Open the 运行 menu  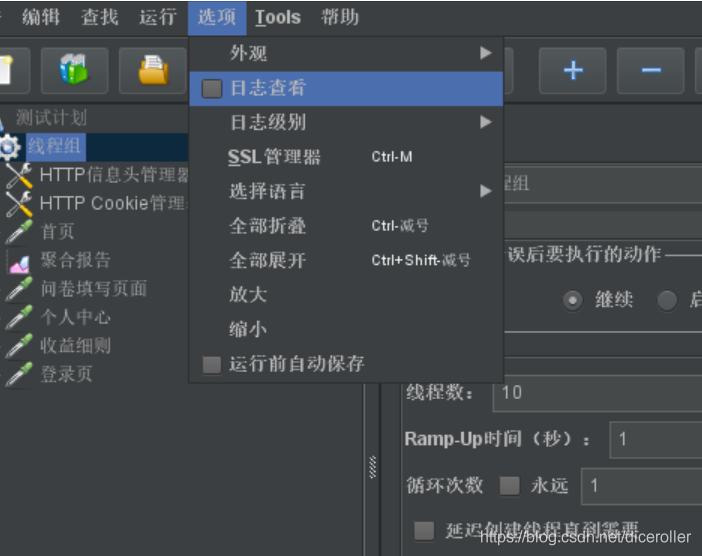point(158,17)
